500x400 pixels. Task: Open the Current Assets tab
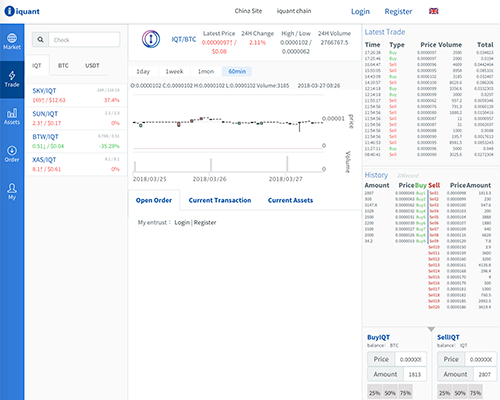tap(290, 200)
